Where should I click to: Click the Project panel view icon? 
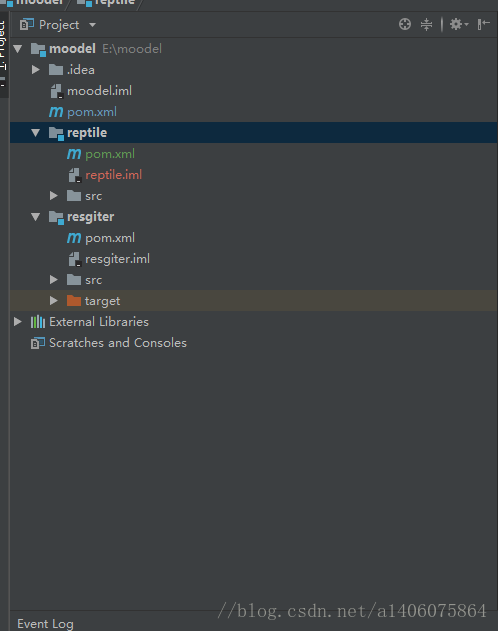pos(27,25)
